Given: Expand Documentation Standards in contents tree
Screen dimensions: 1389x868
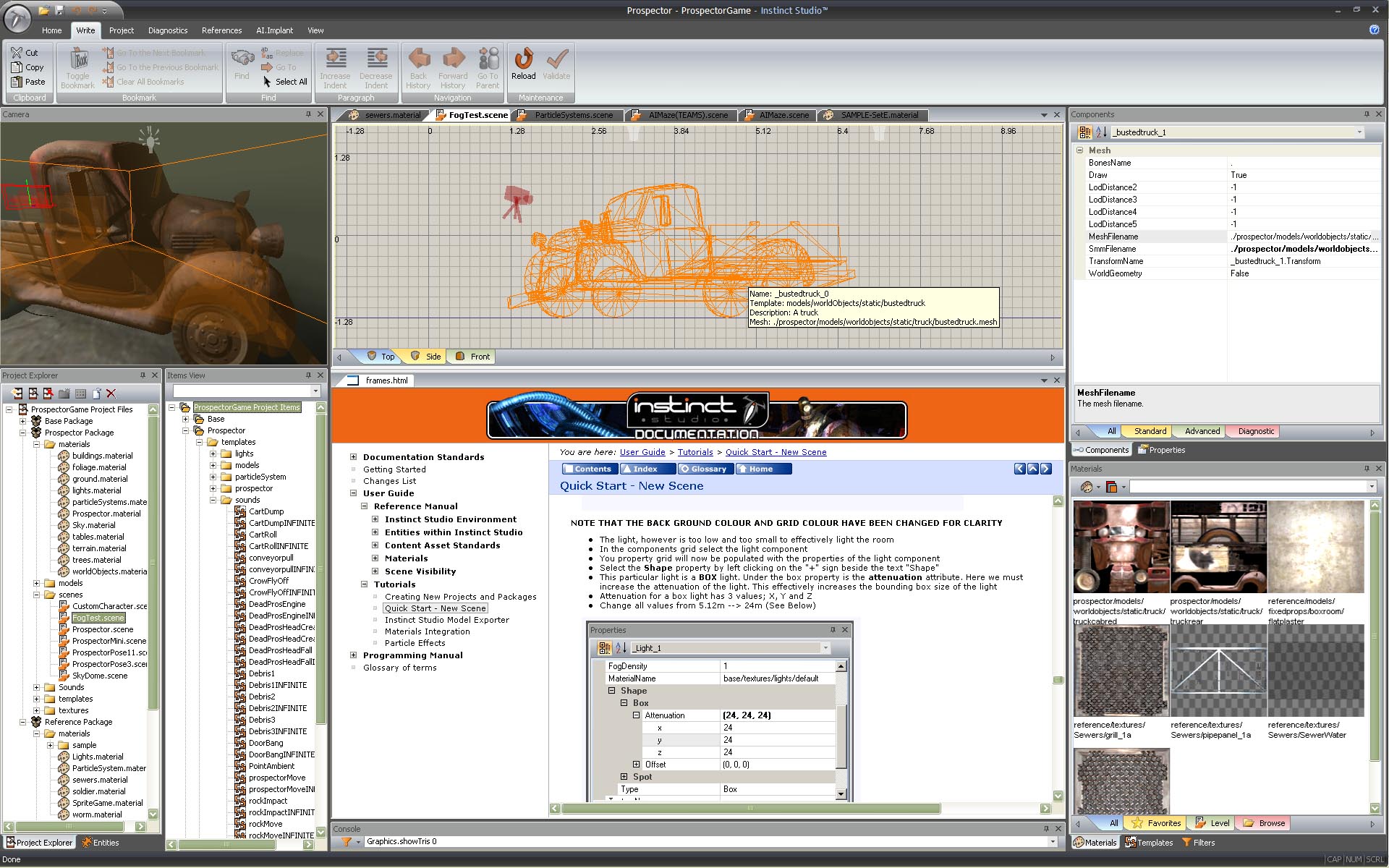Looking at the screenshot, I should [x=353, y=457].
